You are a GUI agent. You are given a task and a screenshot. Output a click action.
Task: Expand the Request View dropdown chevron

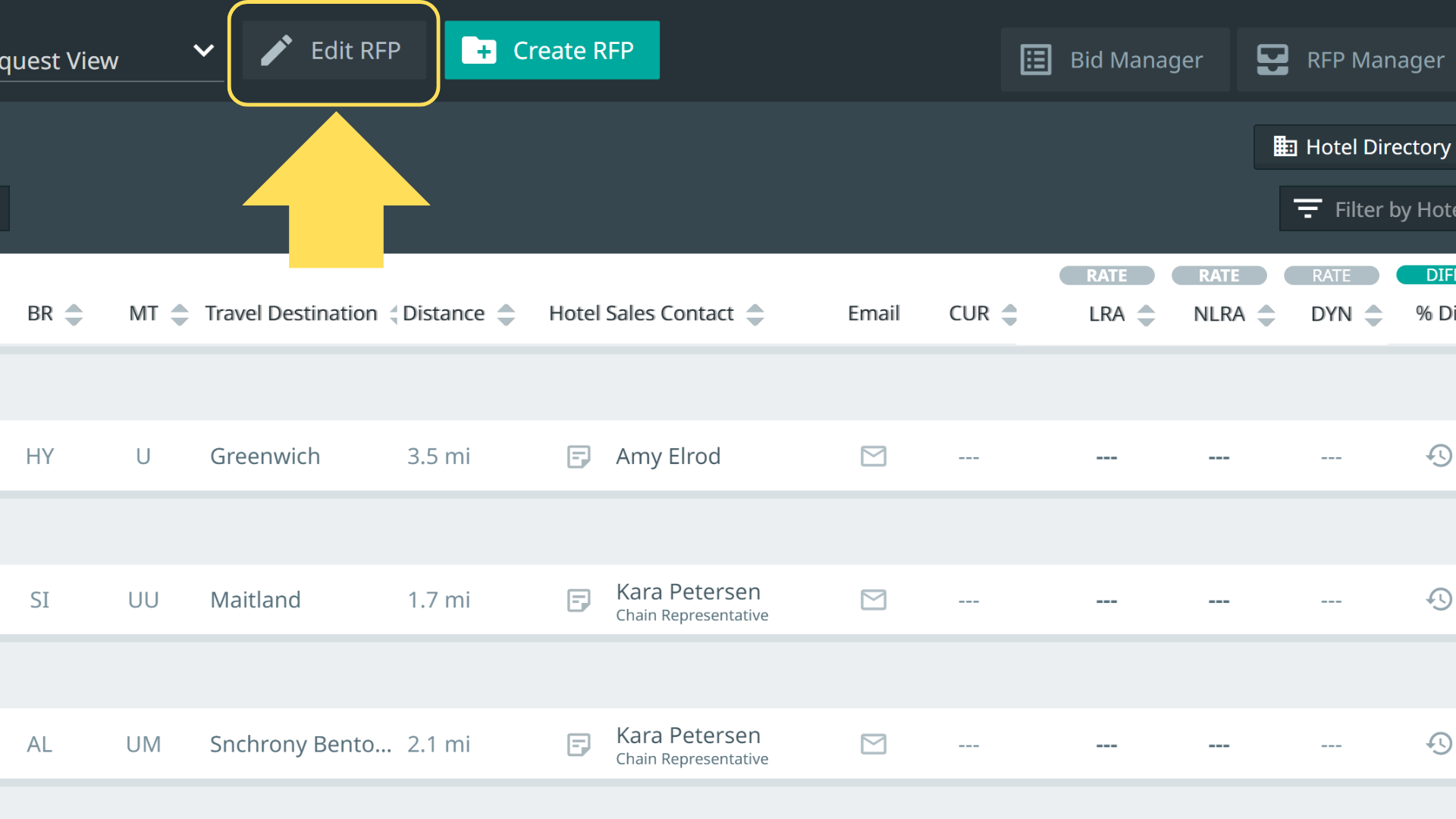[x=203, y=51]
